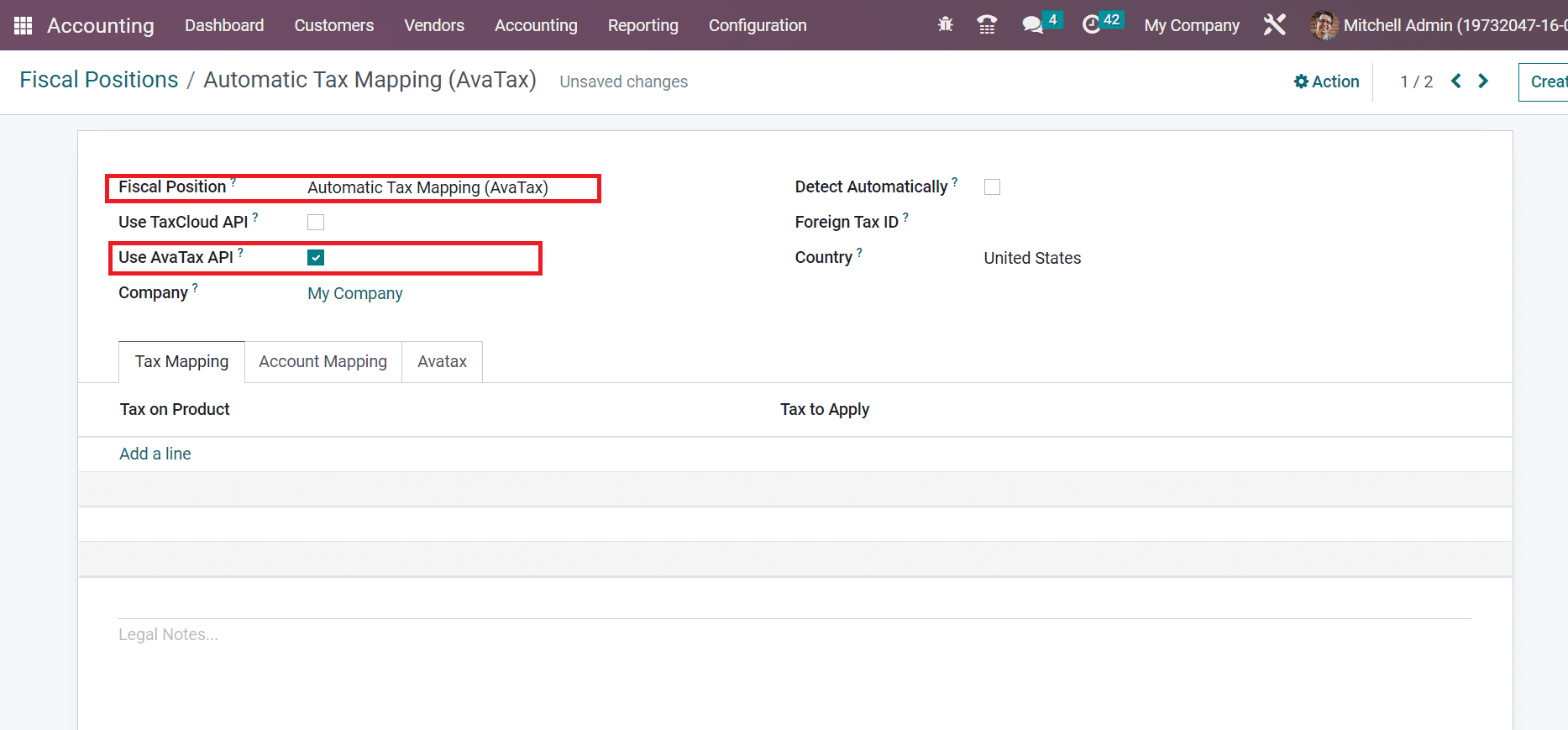
Task: Go to previous record arrow
Action: 1456,81
